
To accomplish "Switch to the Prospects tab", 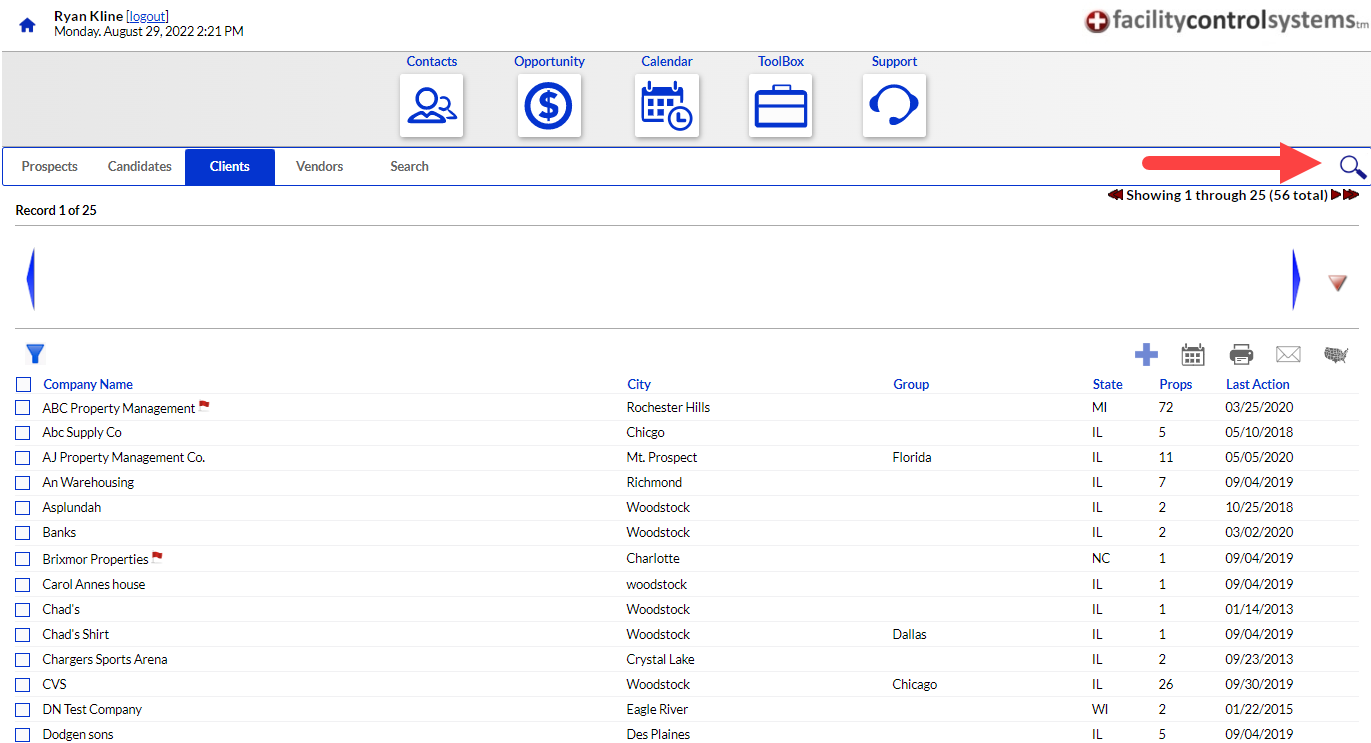I will tap(49, 167).
